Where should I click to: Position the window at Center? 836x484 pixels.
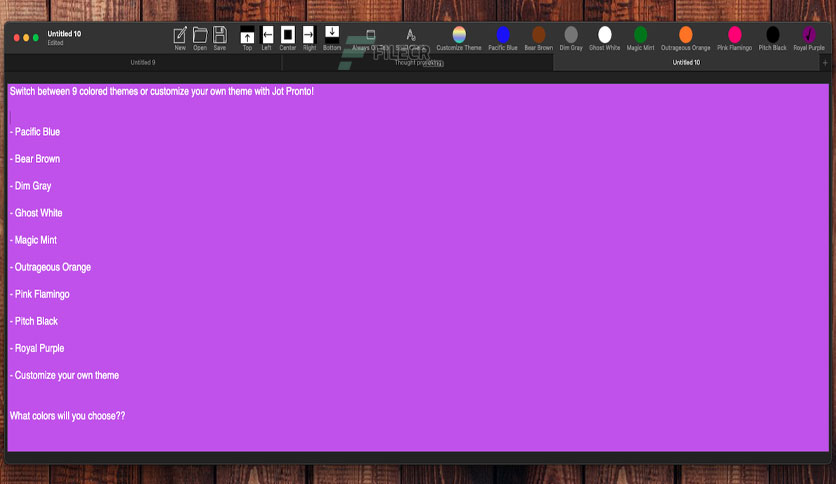(x=287, y=35)
